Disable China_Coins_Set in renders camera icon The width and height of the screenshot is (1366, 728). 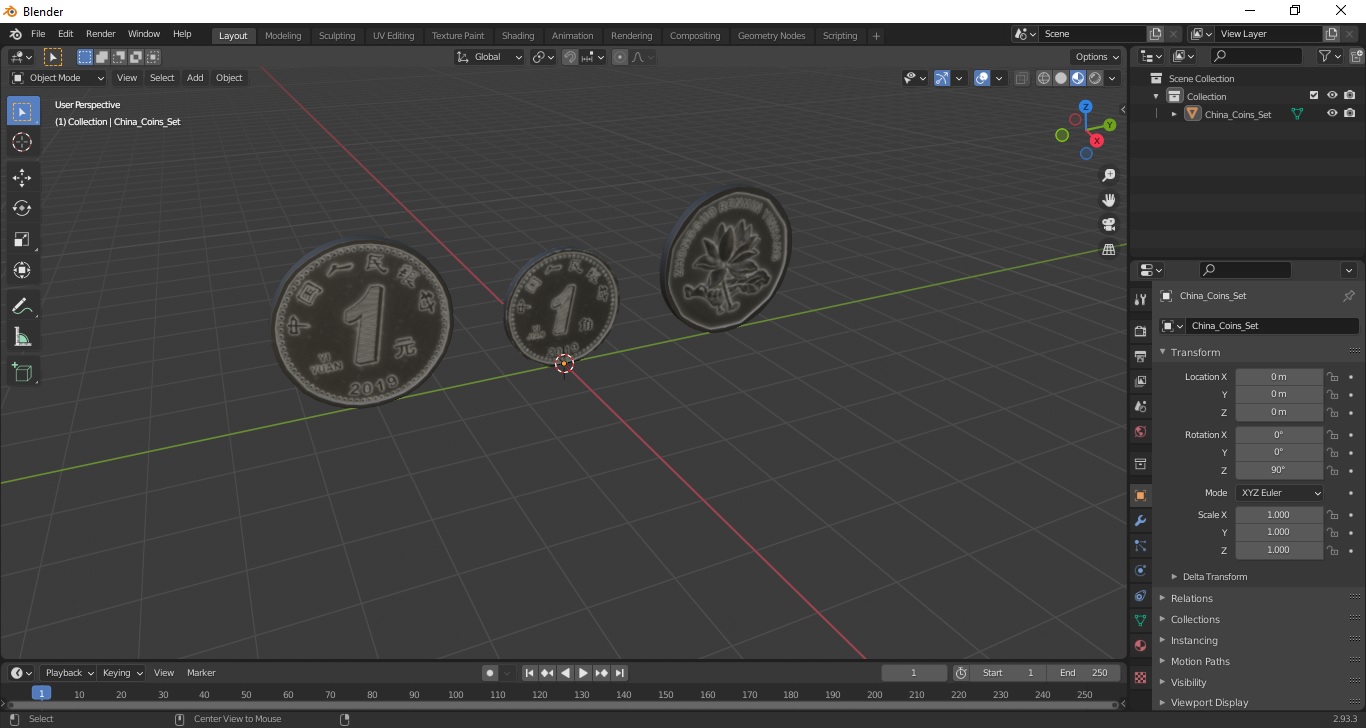pos(1350,114)
